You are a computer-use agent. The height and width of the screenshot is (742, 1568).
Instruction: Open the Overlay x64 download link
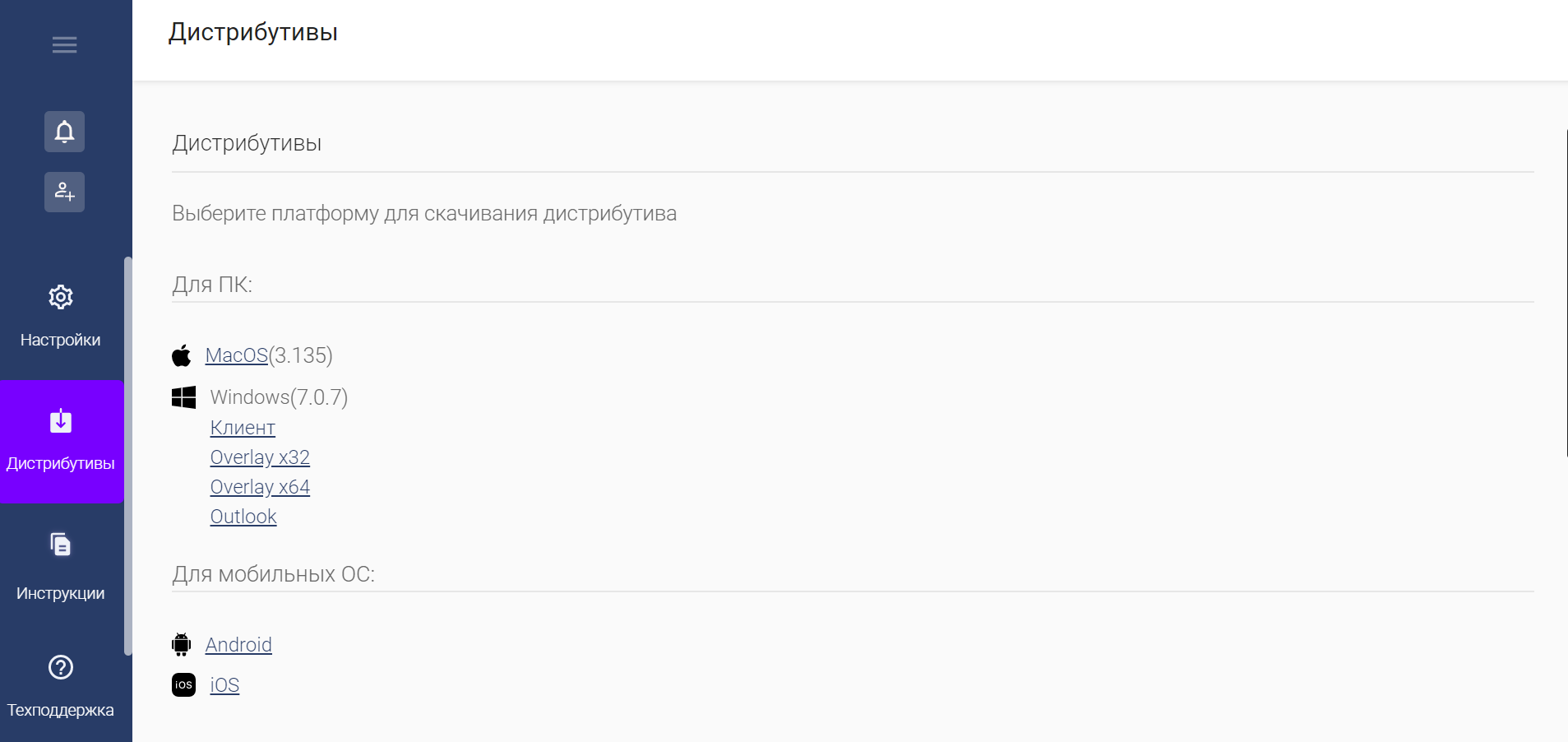click(x=260, y=487)
